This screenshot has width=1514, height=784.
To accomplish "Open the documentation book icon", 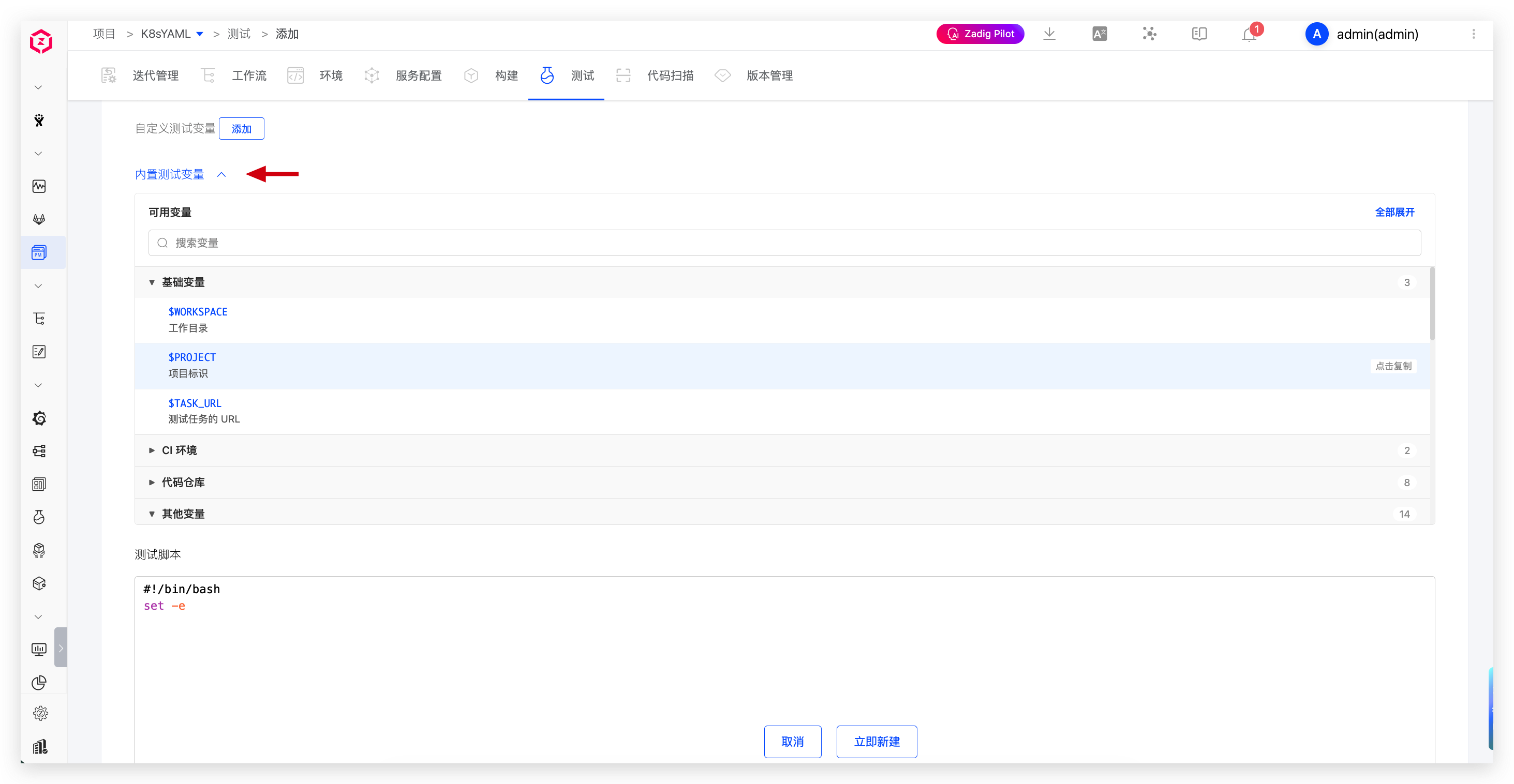I will tap(1199, 34).
